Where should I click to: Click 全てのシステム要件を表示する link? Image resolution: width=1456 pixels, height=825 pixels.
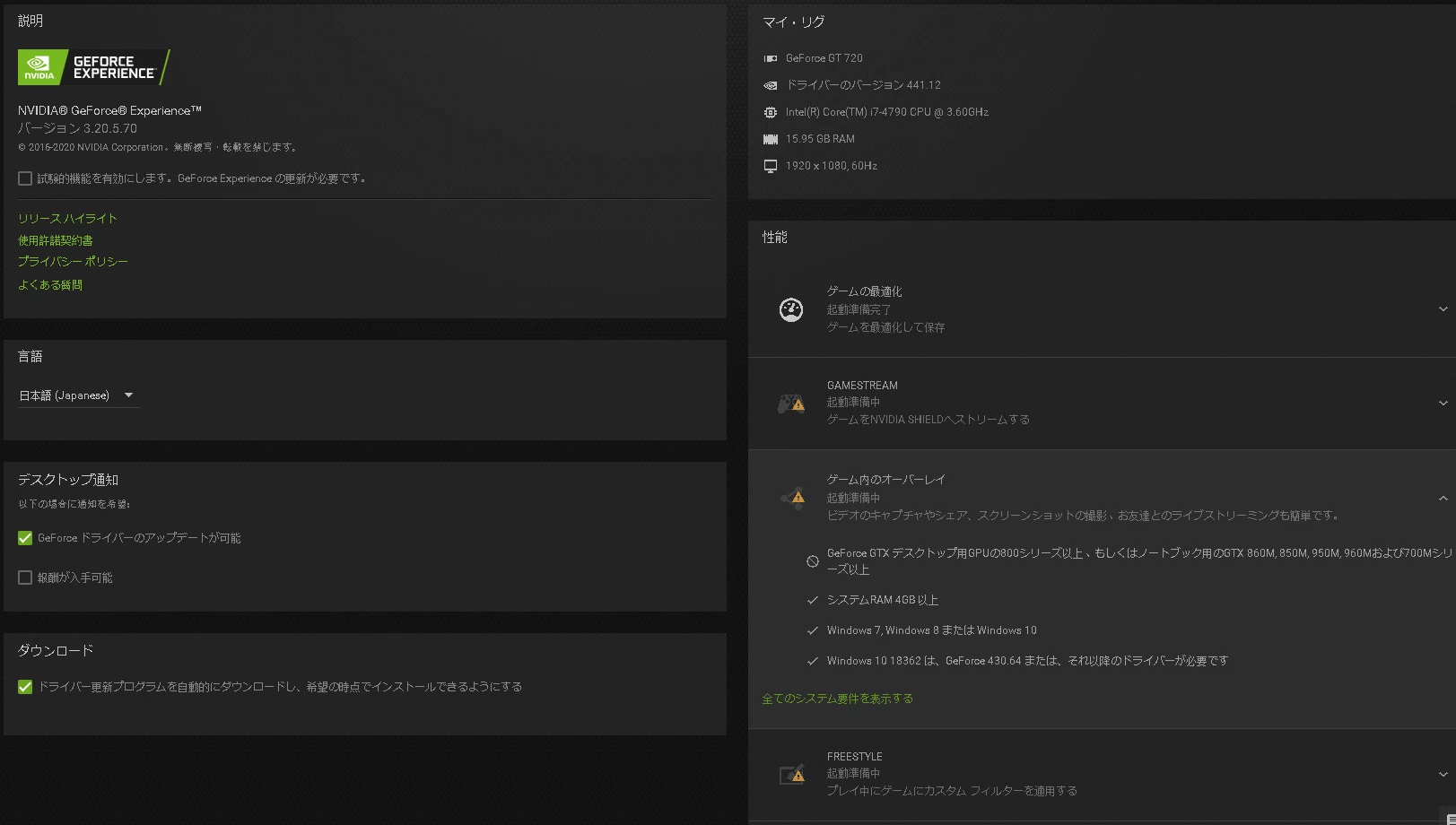pyautogui.click(x=837, y=699)
